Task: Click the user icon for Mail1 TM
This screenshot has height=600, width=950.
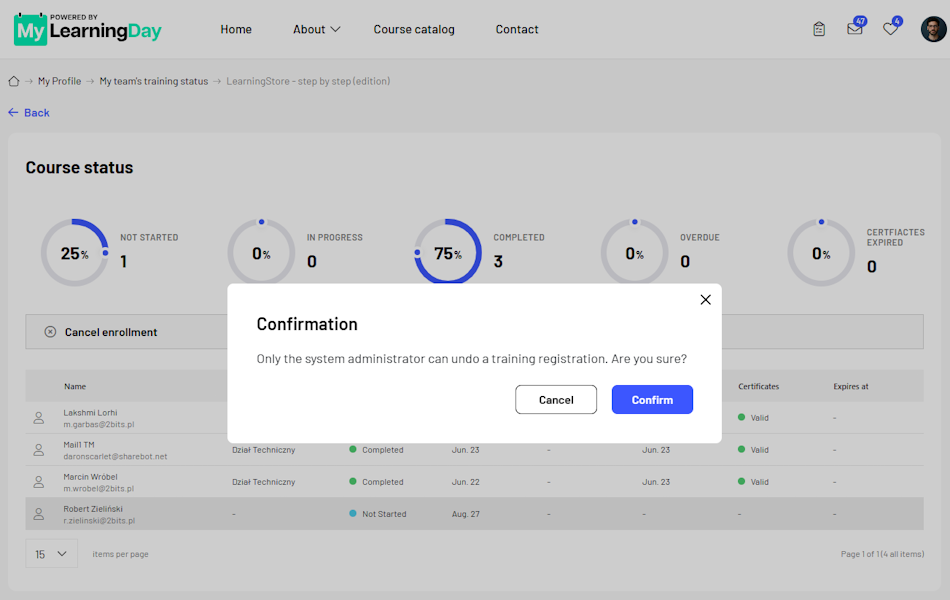Action: pos(39,450)
